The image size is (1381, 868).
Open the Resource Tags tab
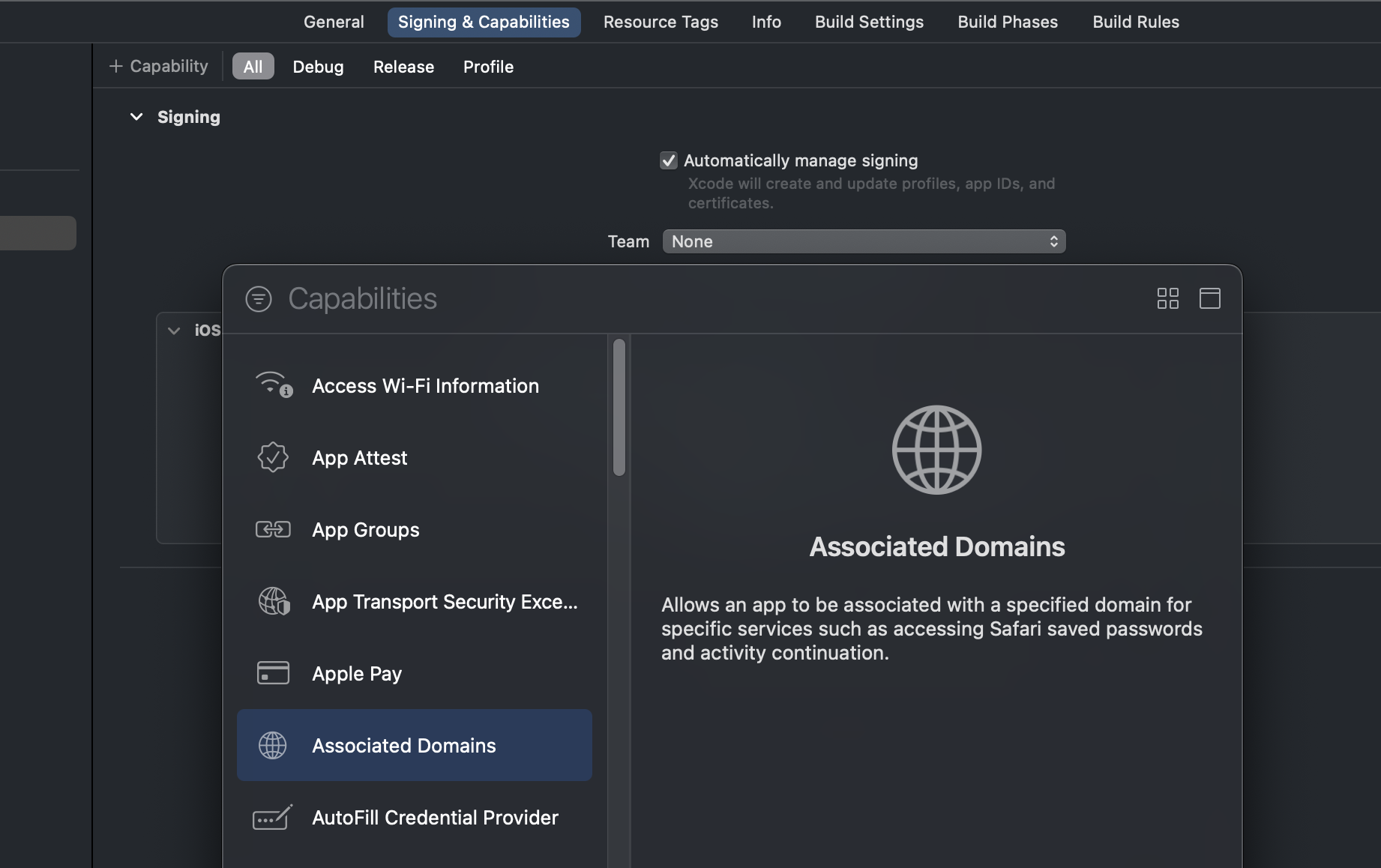(x=661, y=22)
